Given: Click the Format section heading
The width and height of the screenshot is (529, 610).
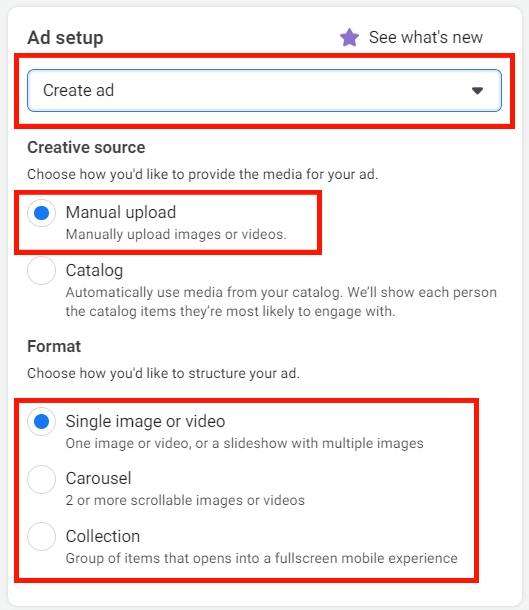Looking at the screenshot, I should point(54,346).
